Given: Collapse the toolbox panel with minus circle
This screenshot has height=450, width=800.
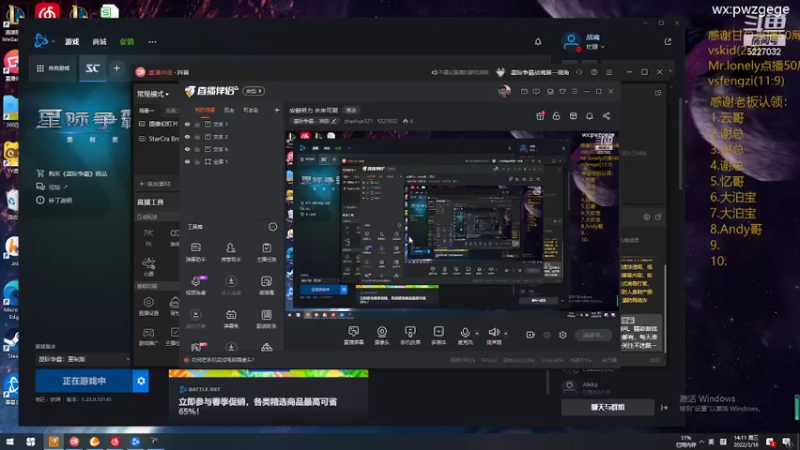Looking at the screenshot, I should coord(272,227).
